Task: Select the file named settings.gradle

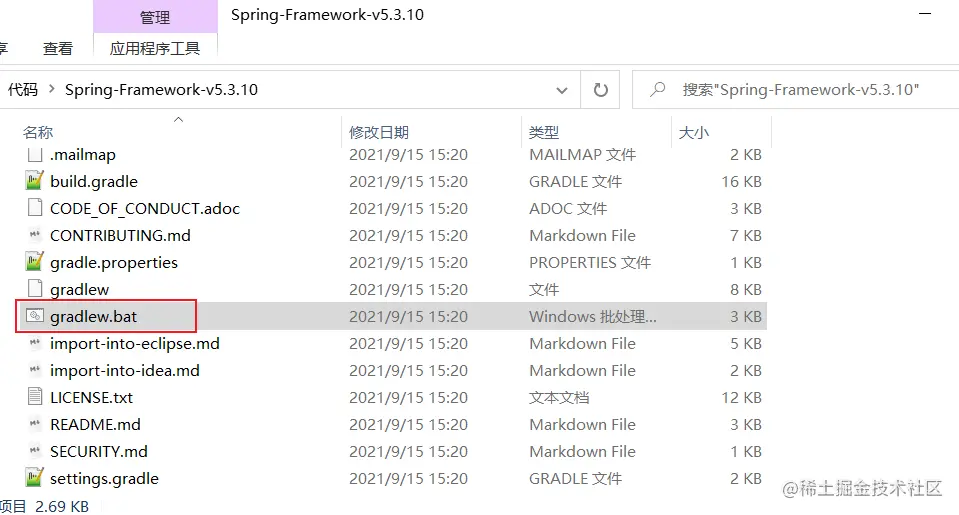Action: pos(104,478)
